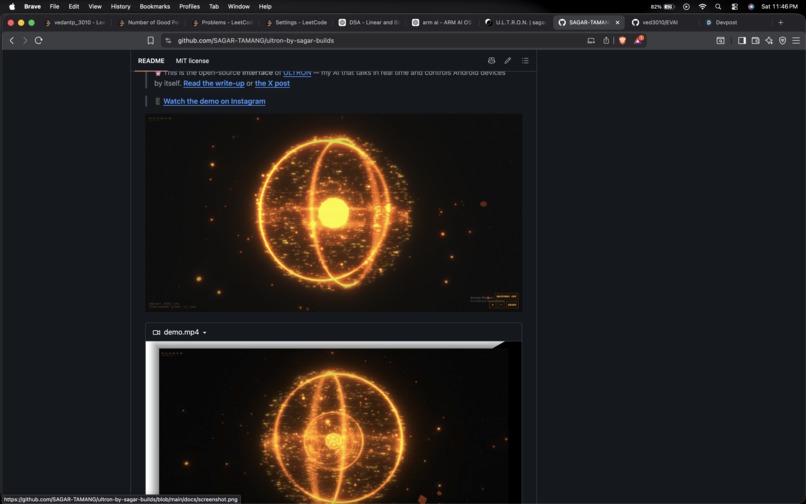Viewport: 806px width, 504px height.
Task: Click the screen recording menu bar icon
Action: 686,7
